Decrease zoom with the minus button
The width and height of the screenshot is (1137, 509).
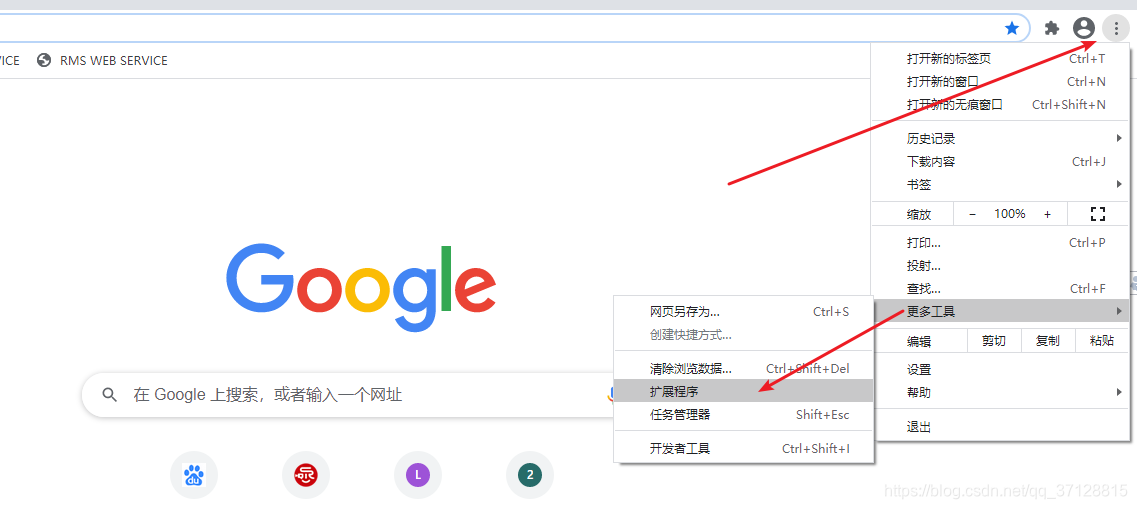click(x=972, y=214)
